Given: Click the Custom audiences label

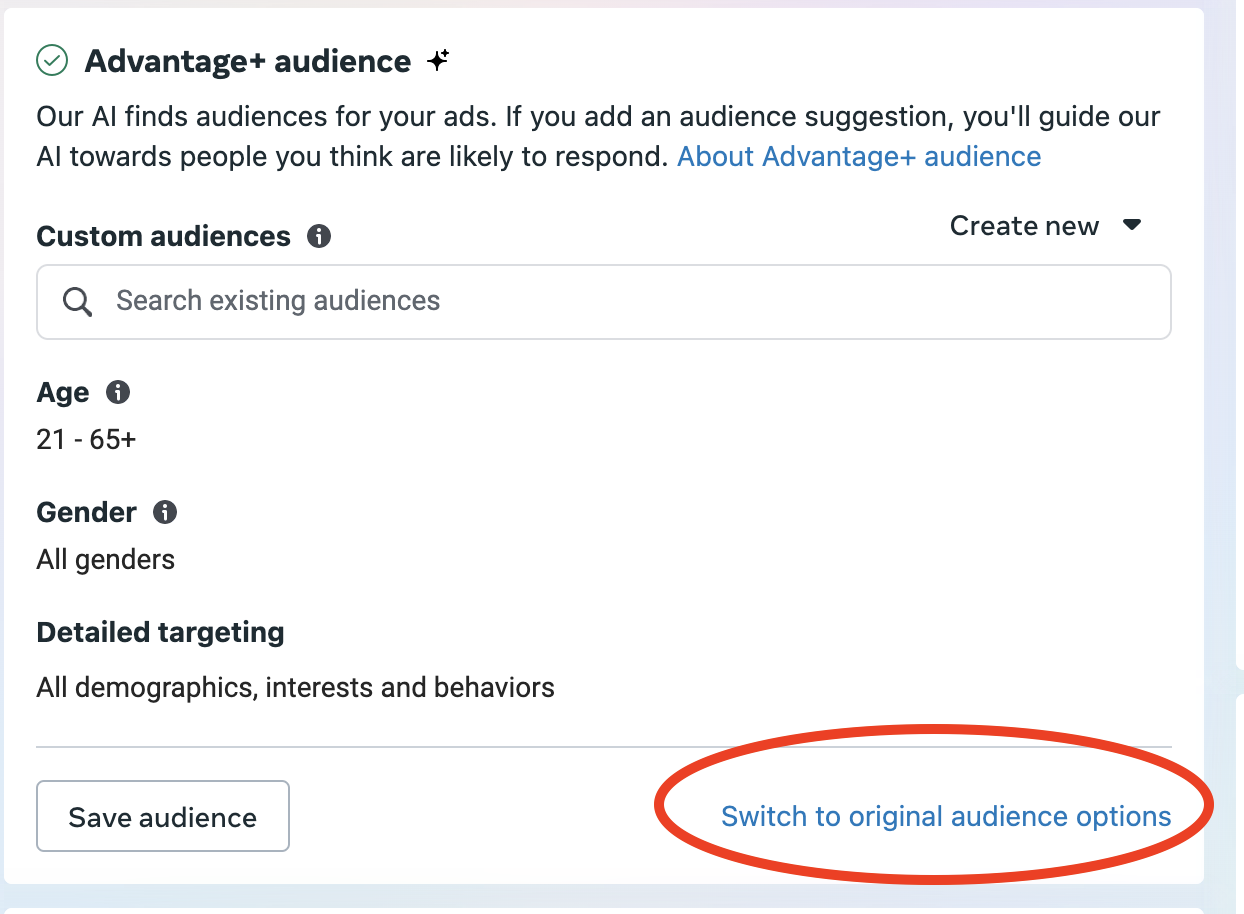Looking at the screenshot, I should point(163,237).
